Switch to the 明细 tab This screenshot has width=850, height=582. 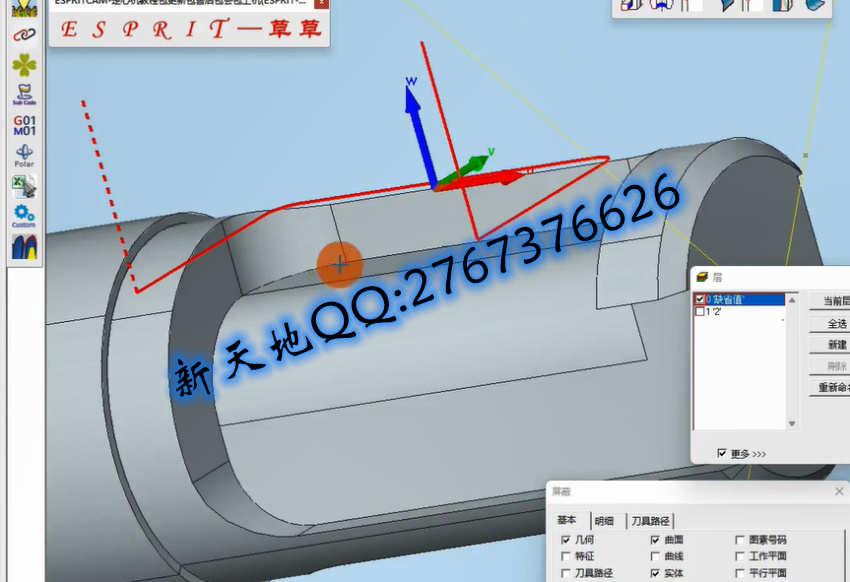click(604, 521)
